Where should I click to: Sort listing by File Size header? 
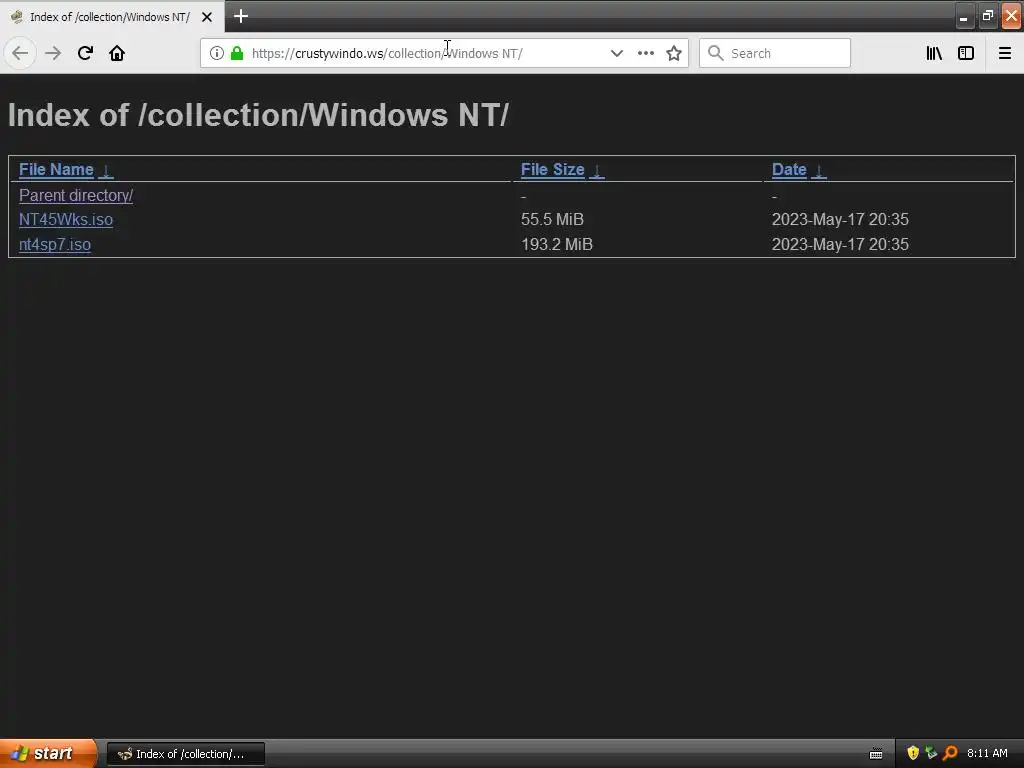click(x=552, y=170)
